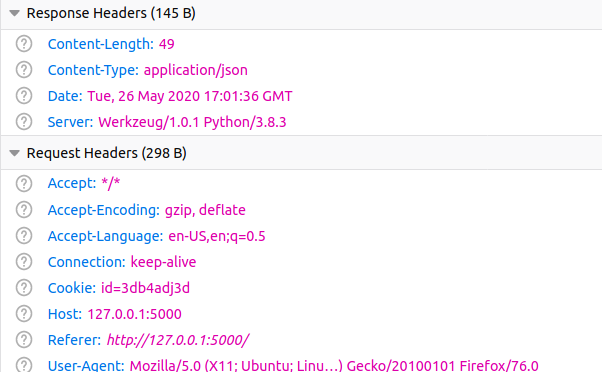
Task: Open help icon for Connection header
Action: point(24,262)
